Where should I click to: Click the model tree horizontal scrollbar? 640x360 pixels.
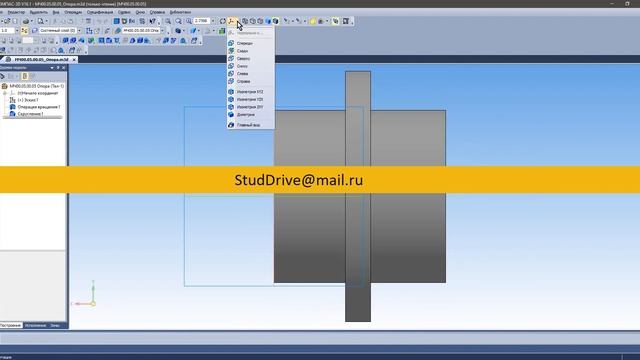33,118
